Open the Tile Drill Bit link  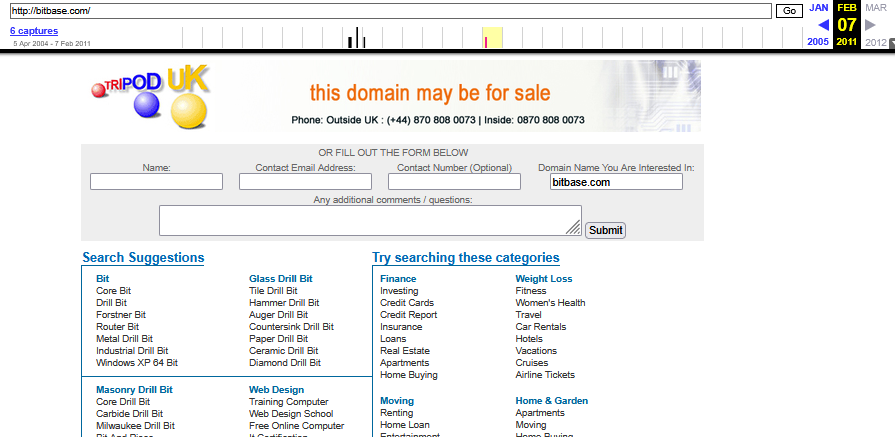(x=273, y=291)
